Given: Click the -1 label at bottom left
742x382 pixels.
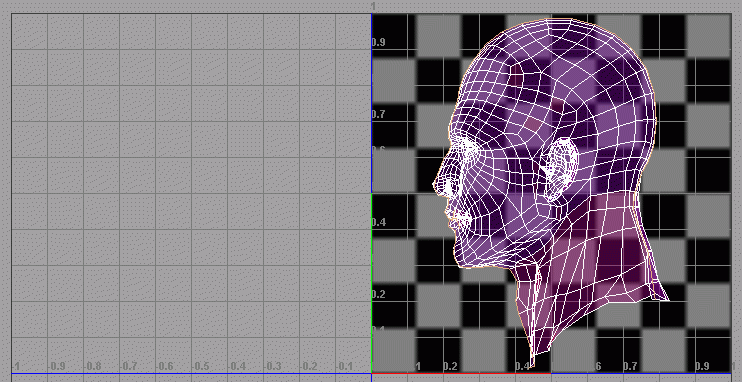Looking at the screenshot, I should 16,366.
